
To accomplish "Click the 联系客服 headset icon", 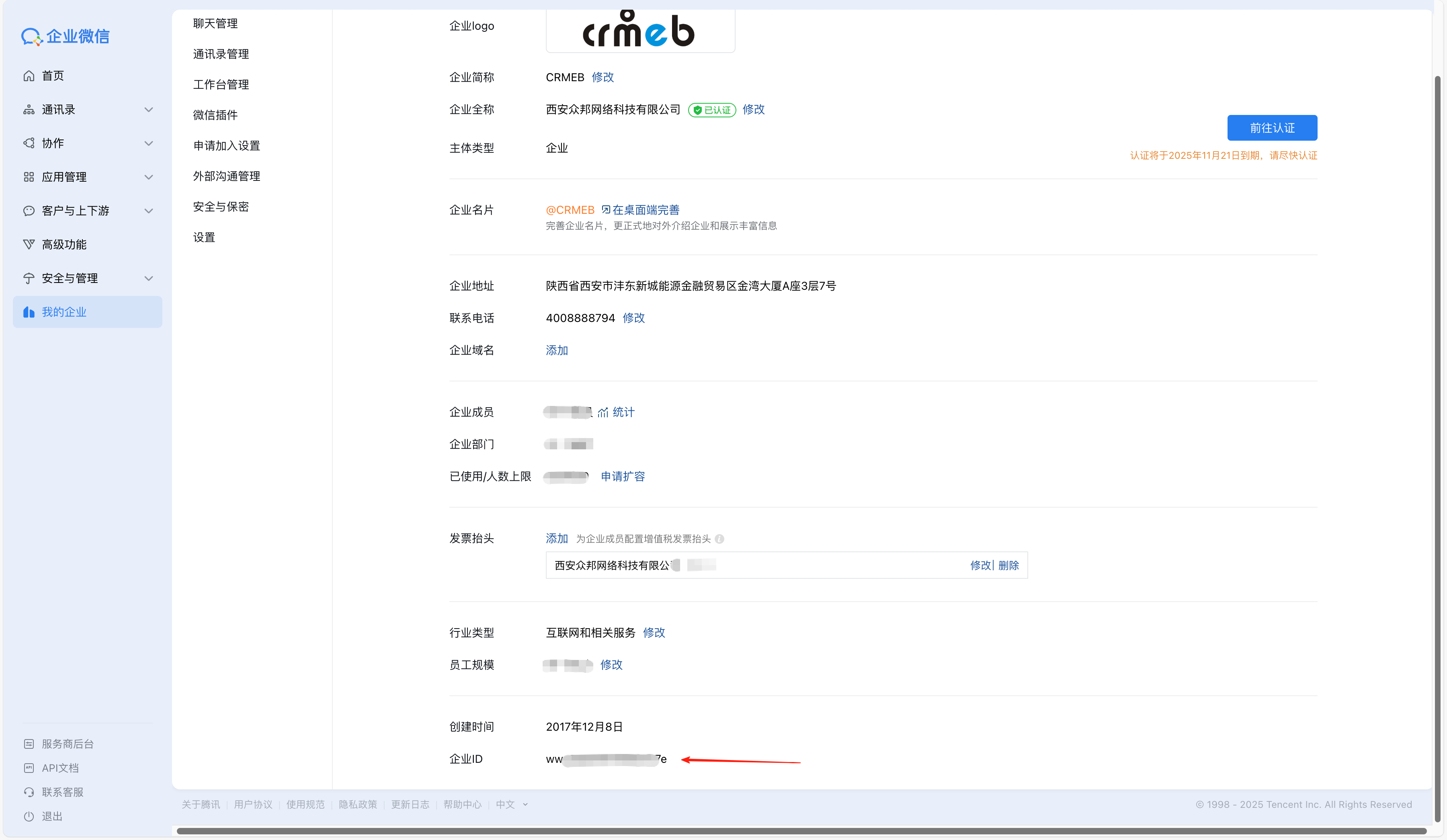I will click(29, 792).
